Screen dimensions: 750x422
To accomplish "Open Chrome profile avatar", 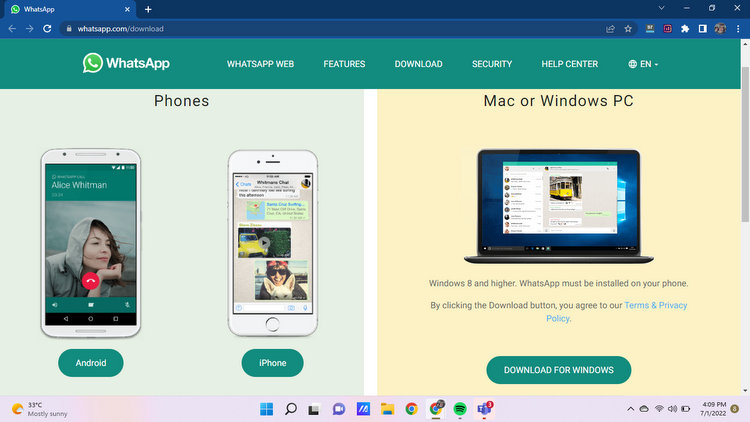I will [x=720, y=29].
